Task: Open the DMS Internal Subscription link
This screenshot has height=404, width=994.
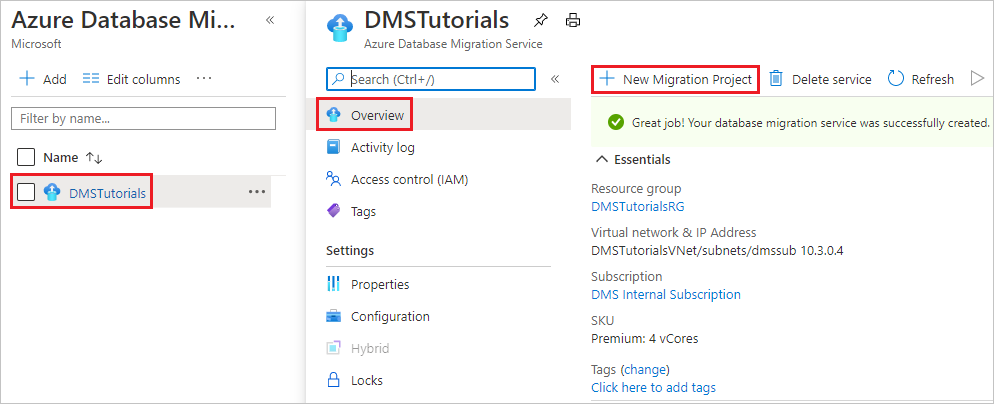Action: 666,294
